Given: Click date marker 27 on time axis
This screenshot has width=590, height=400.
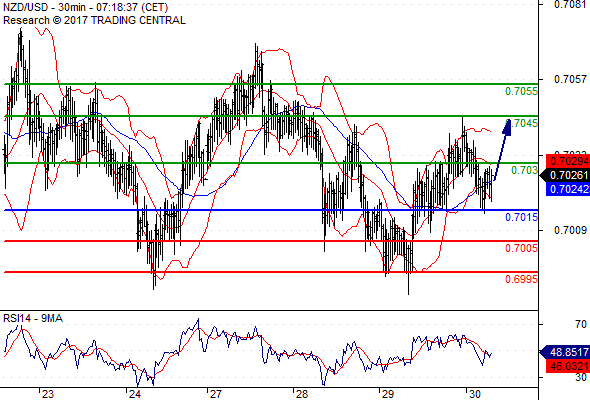Looking at the screenshot, I should [x=215, y=394].
